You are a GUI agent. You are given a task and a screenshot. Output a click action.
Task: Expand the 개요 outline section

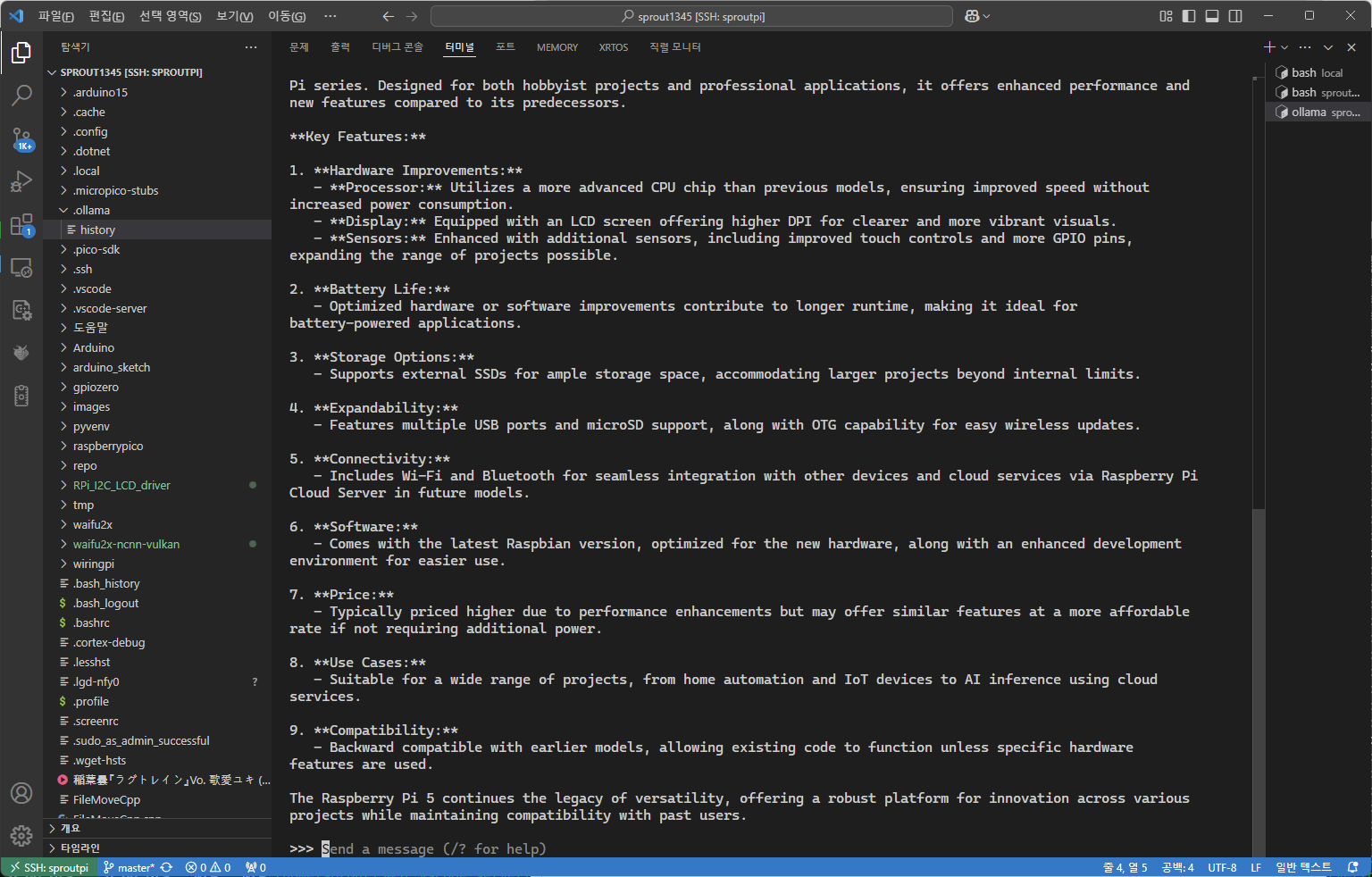(157, 828)
